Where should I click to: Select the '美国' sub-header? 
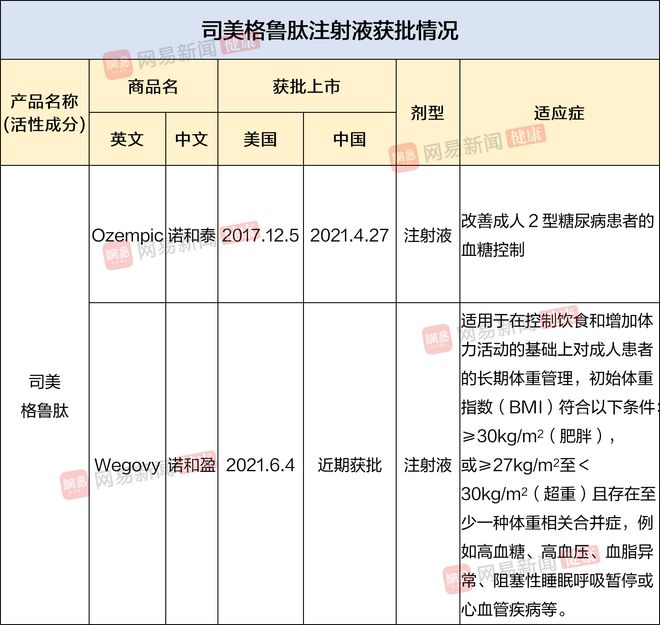(260, 139)
